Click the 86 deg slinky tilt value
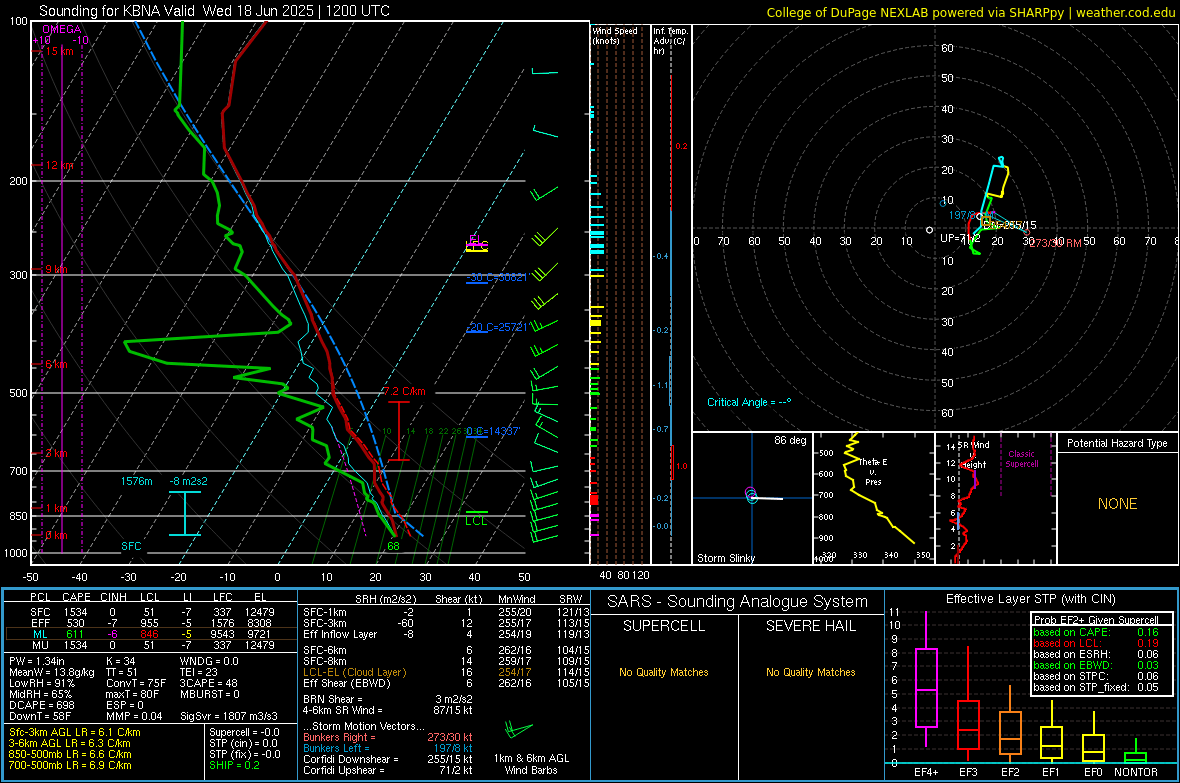Screen dimensions: 1180x783 click(x=790, y=440)
